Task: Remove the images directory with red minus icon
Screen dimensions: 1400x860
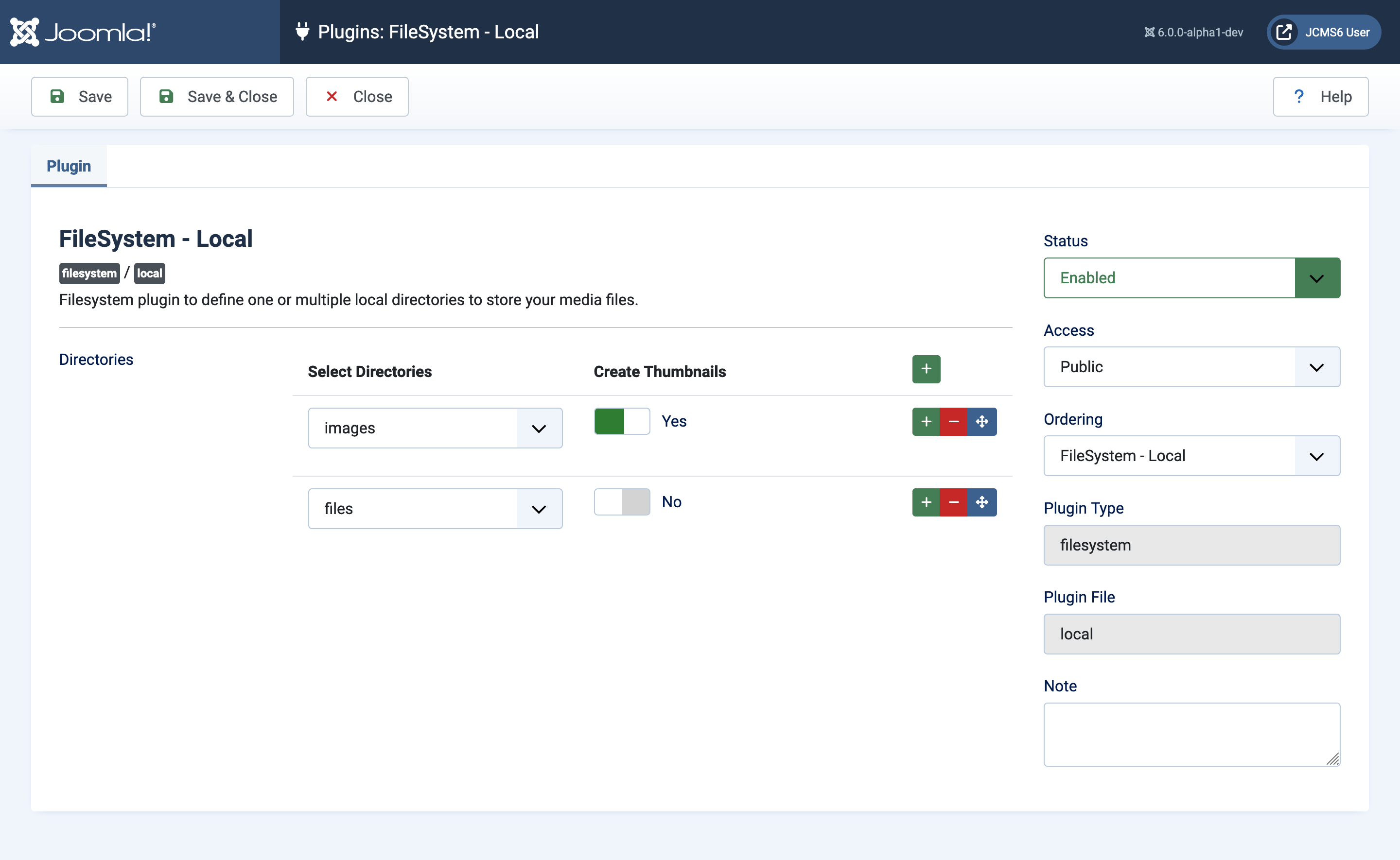Action: pyautogui.click(x=953, y=421)
